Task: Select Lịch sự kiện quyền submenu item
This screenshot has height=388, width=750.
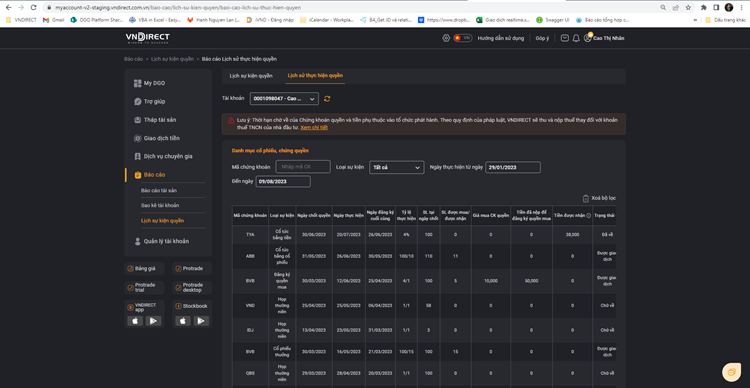Action: coord(162,221)
